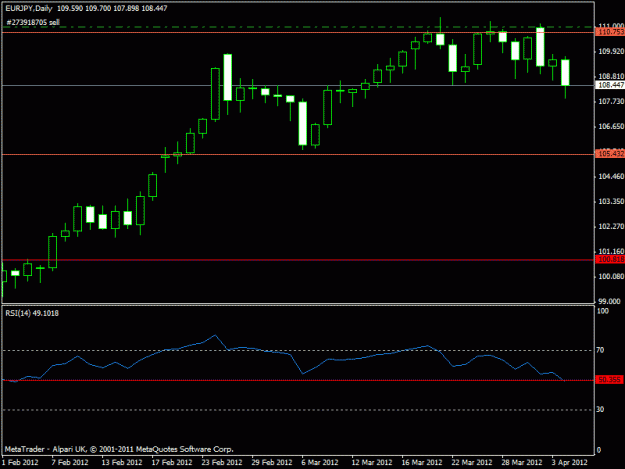Viewport: 625px width, 469px height.
Task: Click the 28 Mar 2012 date label
Action: 522,462
